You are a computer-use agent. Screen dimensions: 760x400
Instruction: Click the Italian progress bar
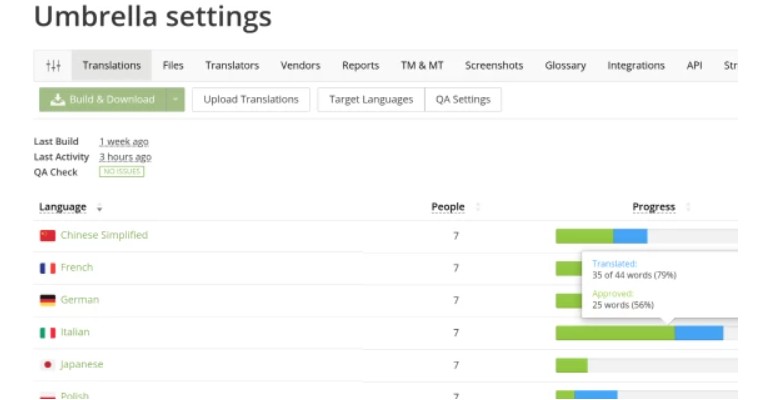click(x=640, y=333)
